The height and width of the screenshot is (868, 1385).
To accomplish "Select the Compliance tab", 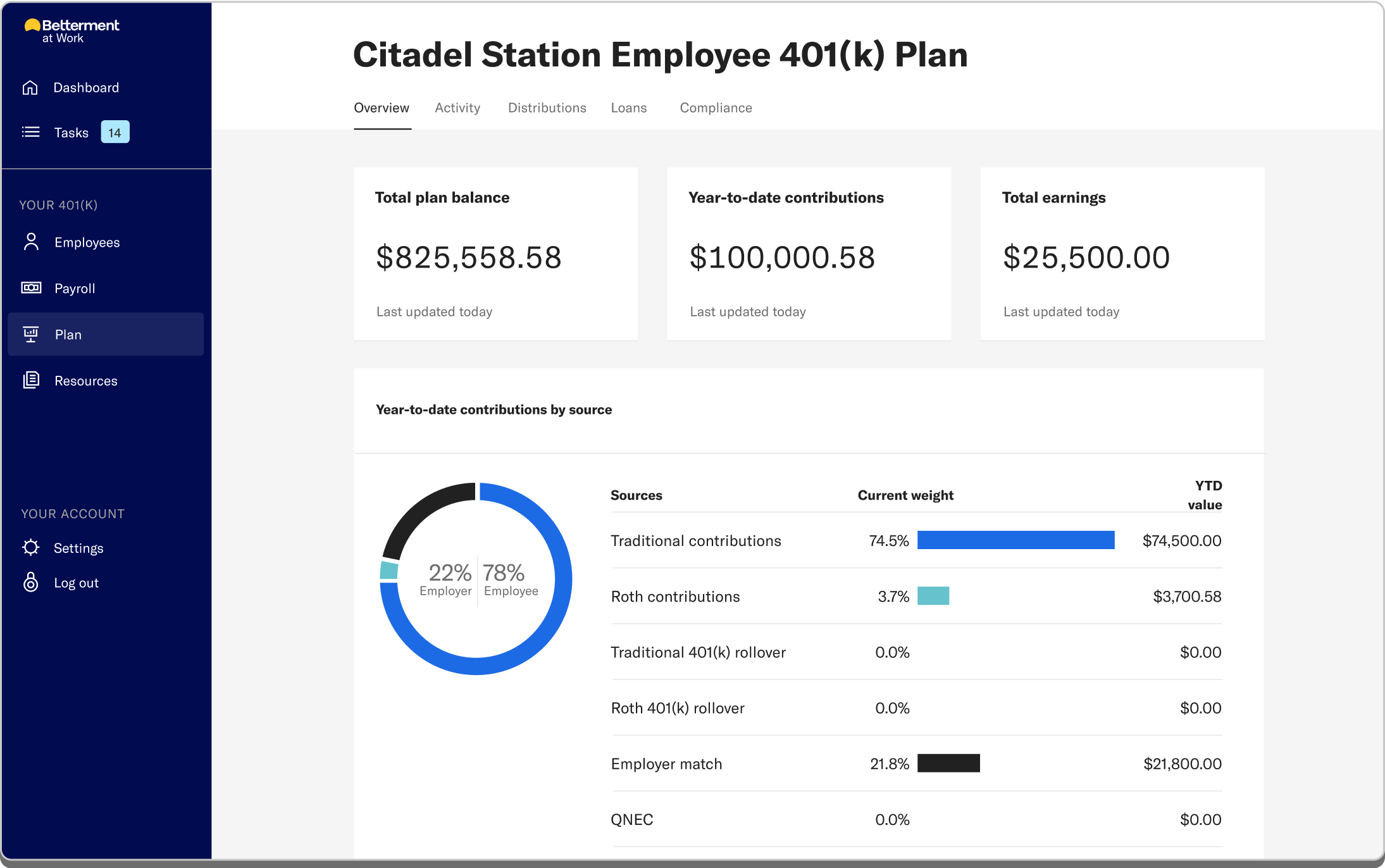I will (x=715, y=107).
